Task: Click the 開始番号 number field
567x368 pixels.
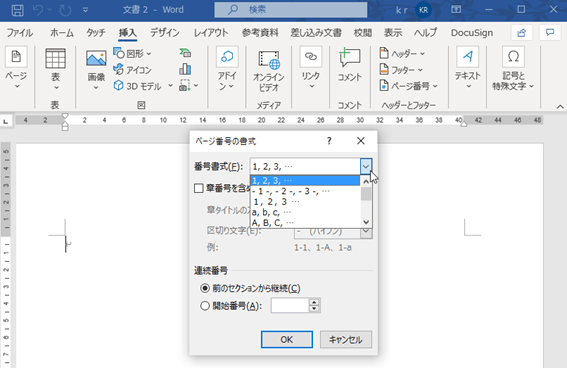Action: tap(290, 306)
